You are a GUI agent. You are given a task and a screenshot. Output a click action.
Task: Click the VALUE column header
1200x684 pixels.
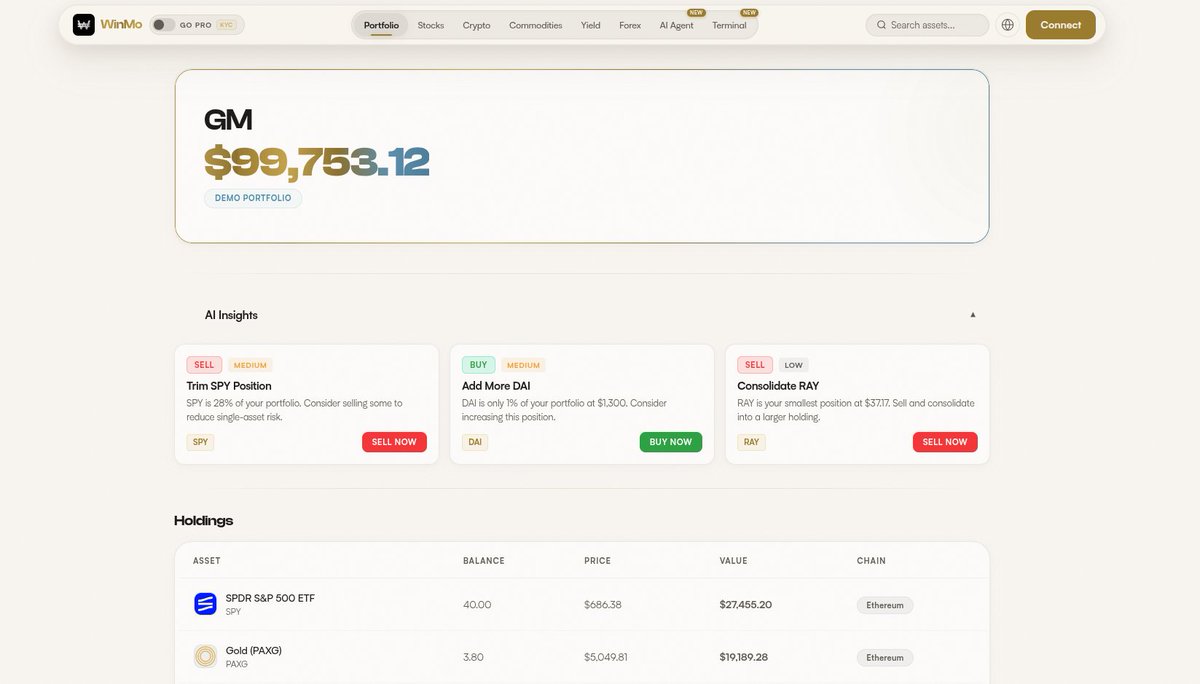pyautogui.click(x=733, y=561)
